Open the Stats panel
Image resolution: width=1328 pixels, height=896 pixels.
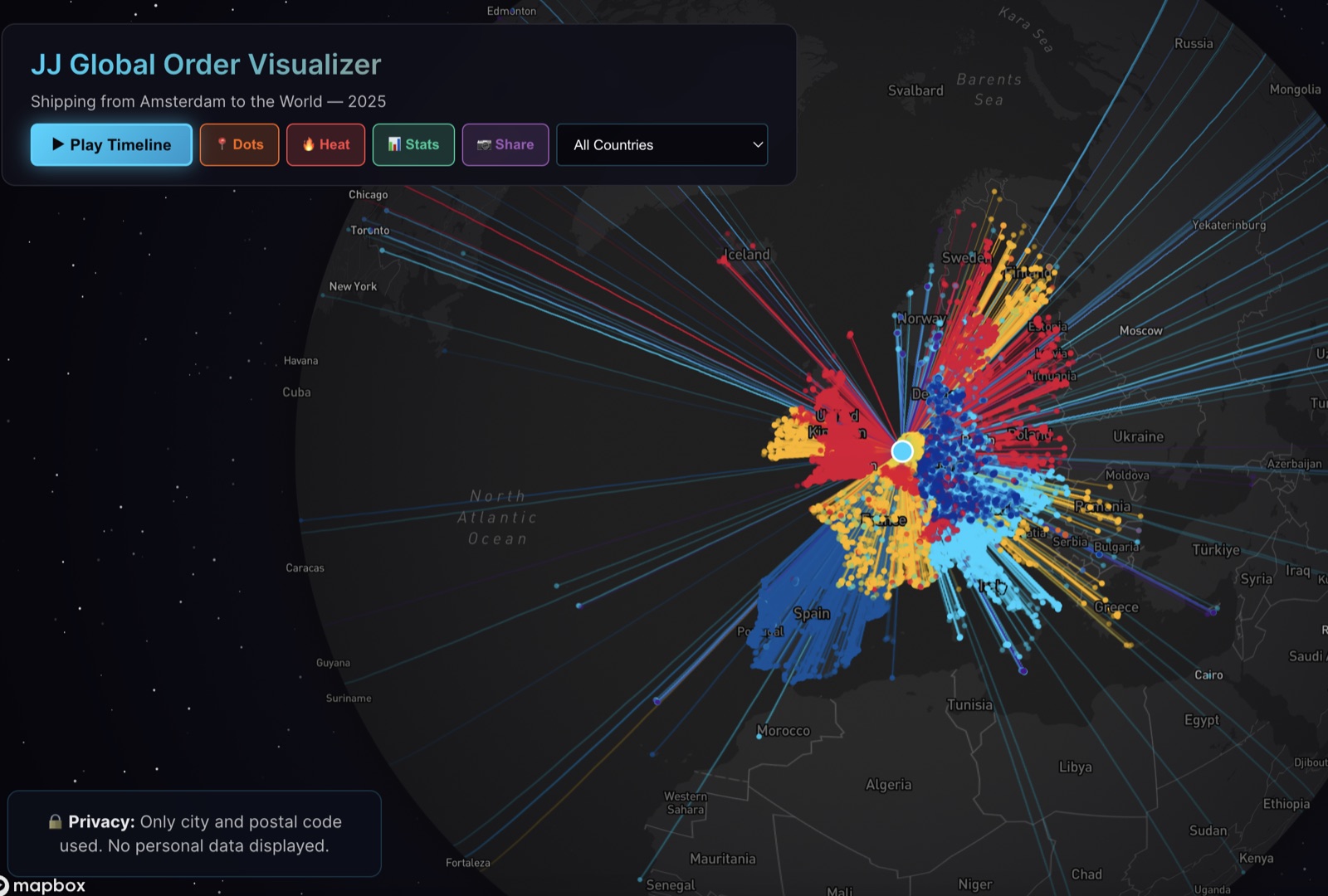[413, 144]
